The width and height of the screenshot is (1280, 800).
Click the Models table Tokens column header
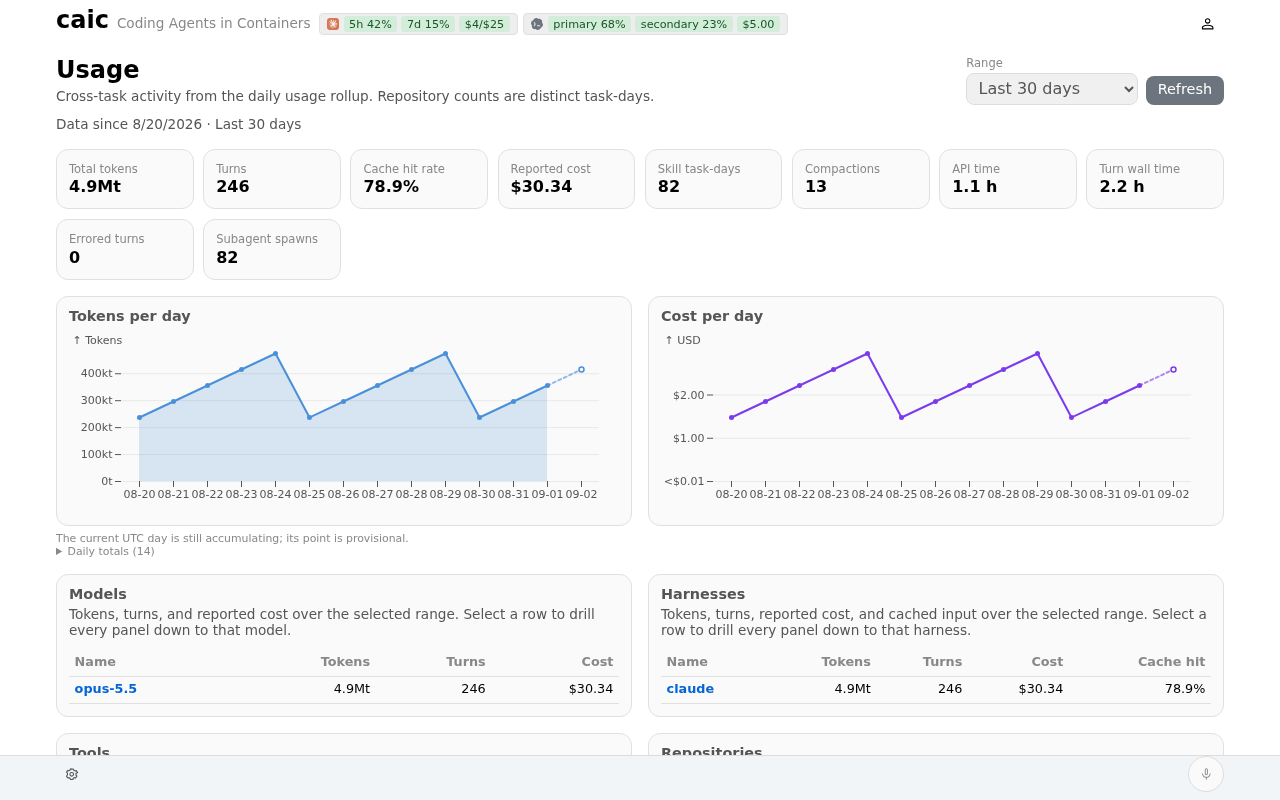pos(345,662)
